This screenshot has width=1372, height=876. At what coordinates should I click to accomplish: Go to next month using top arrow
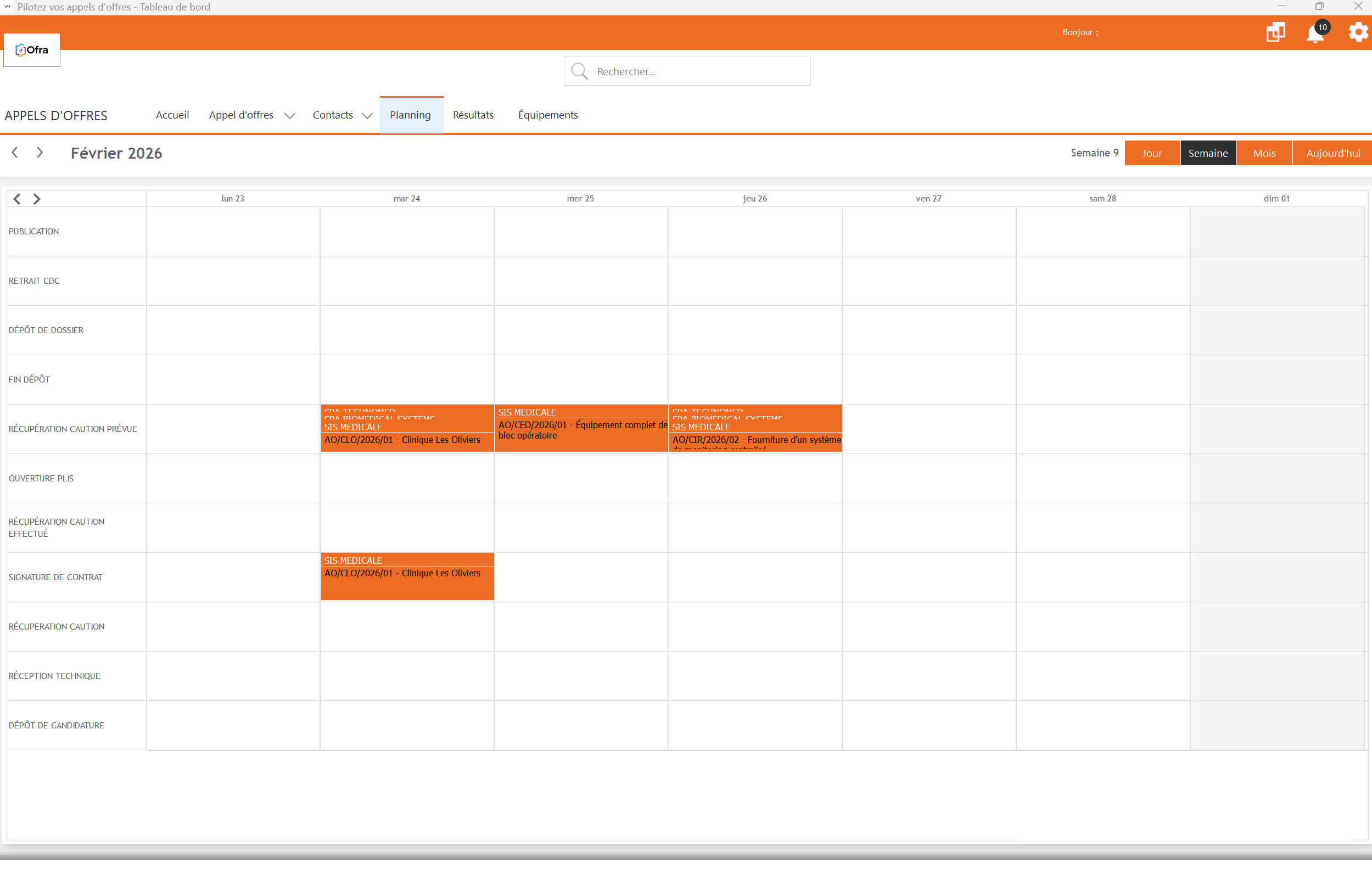[x=40, y=153]
